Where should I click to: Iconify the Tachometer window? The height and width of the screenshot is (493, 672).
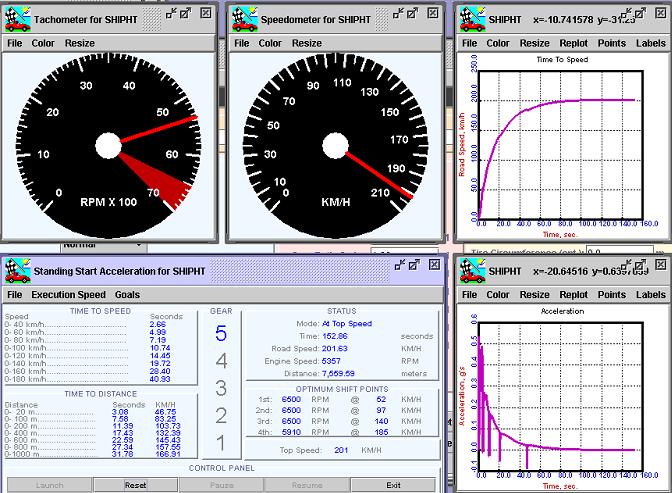click(x=171, y=14)
